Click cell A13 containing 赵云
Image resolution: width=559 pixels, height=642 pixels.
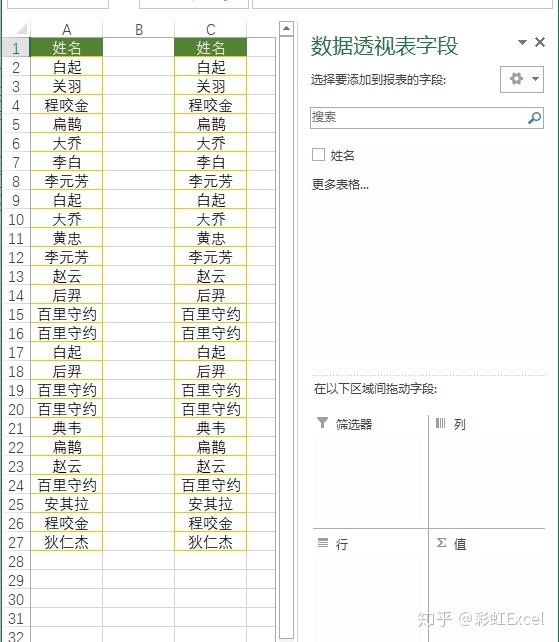pos(66,276)
